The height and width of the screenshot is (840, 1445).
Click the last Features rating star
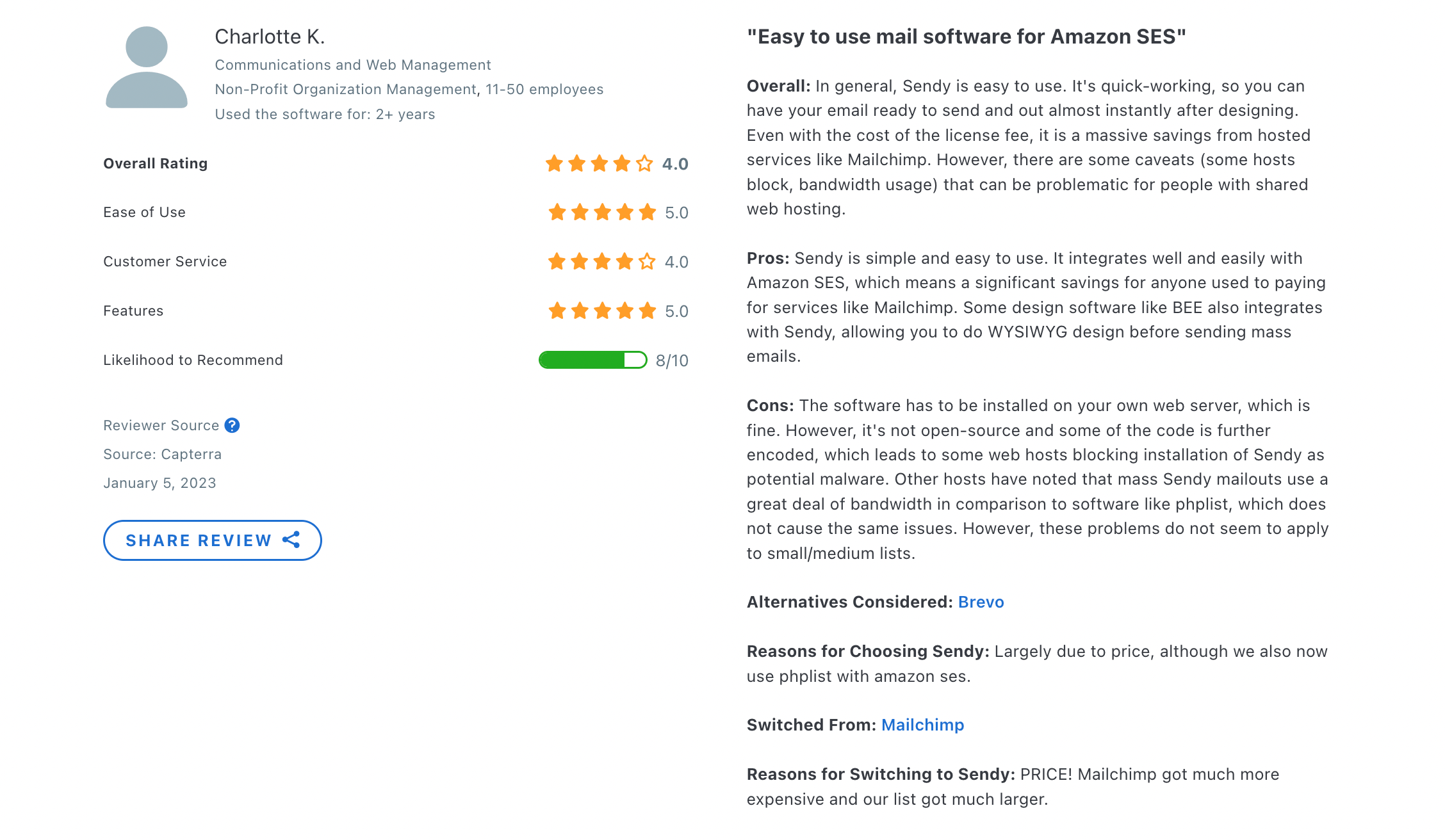pos(648,311)
